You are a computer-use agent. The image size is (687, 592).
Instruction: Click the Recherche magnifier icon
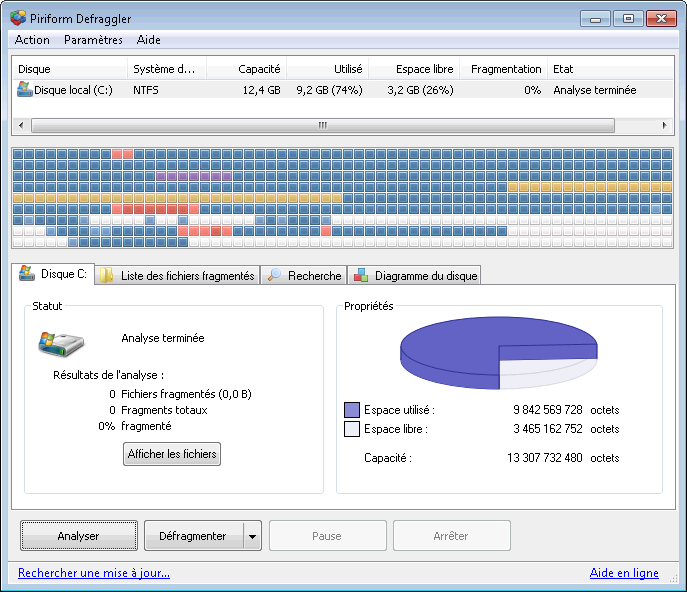pyautogui.click(x=274, y=276)
